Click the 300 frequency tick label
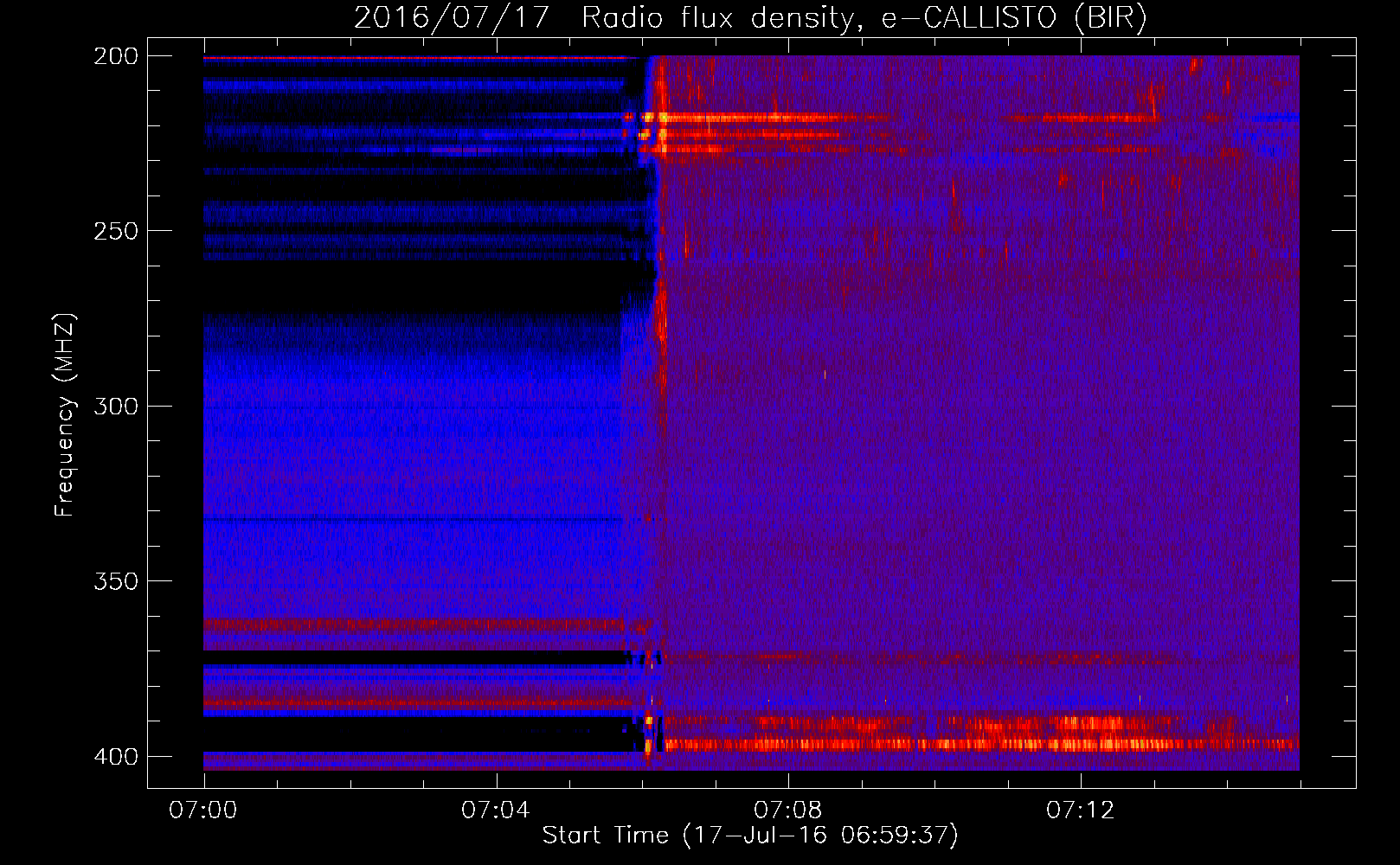 (x=116, y=406)
